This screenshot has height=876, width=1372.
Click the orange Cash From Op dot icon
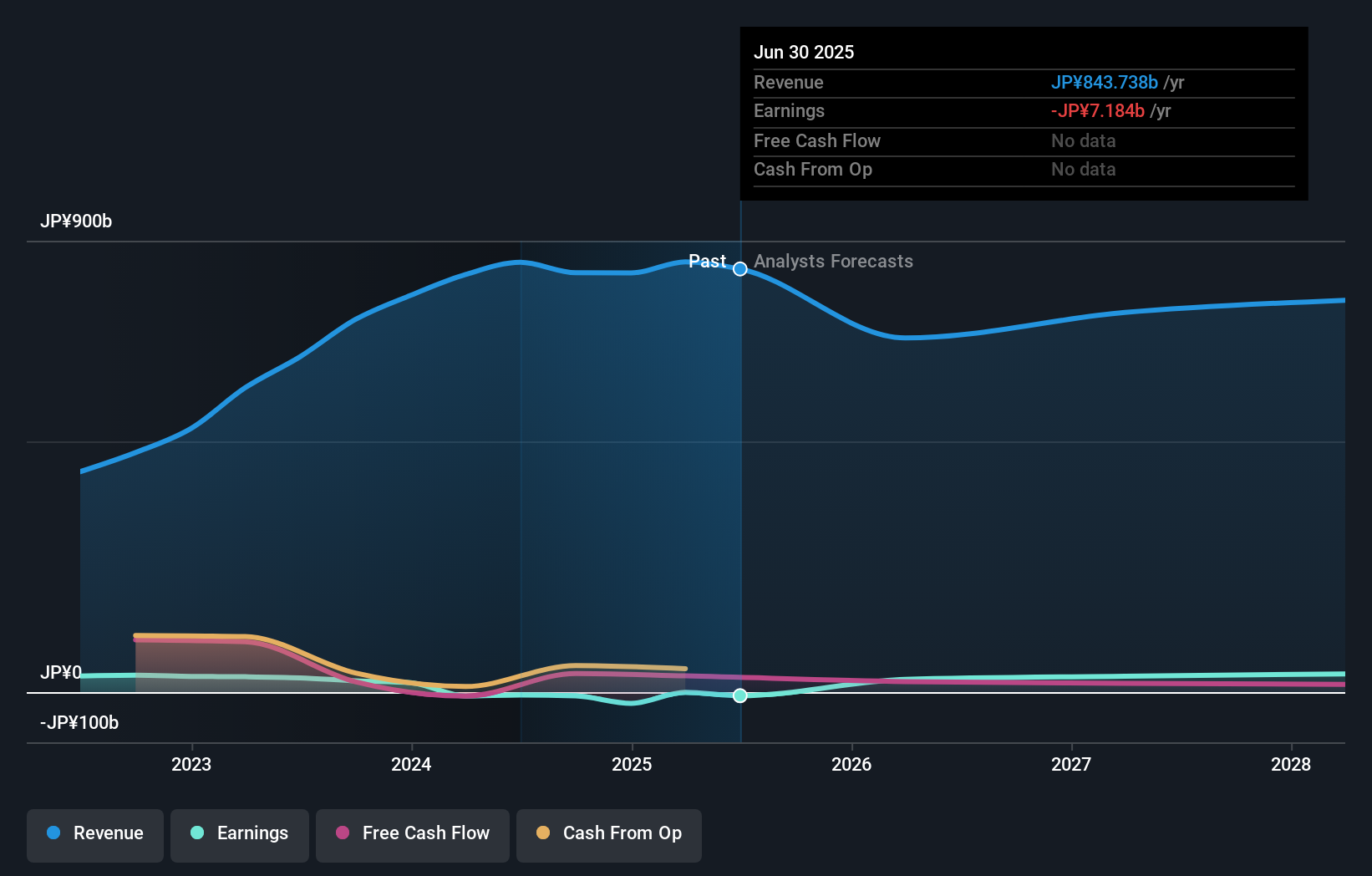(542, 833)
